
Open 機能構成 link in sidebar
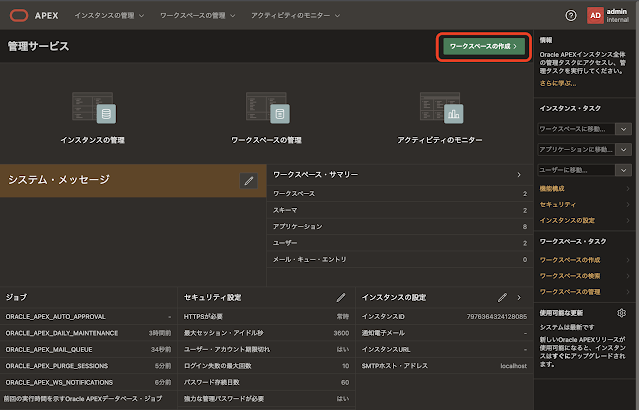552,188
